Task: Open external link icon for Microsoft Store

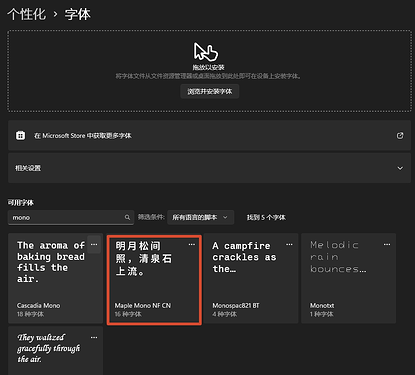Action: click(x=400, y=135)
